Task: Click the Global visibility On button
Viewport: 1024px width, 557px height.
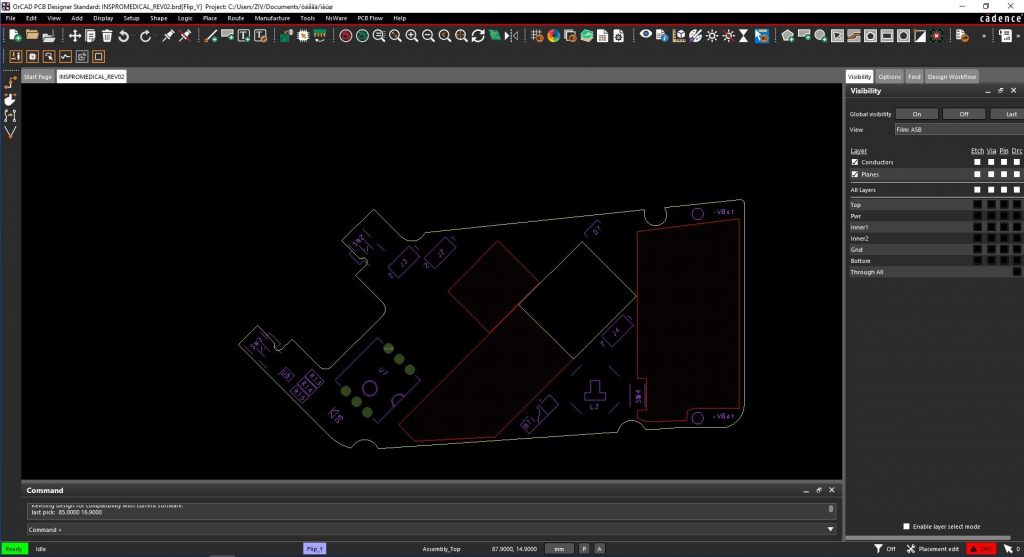Action: 916,114
